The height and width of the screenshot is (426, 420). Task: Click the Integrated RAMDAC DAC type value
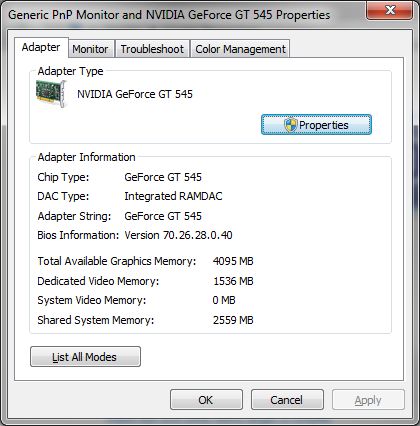coord(173,196)
